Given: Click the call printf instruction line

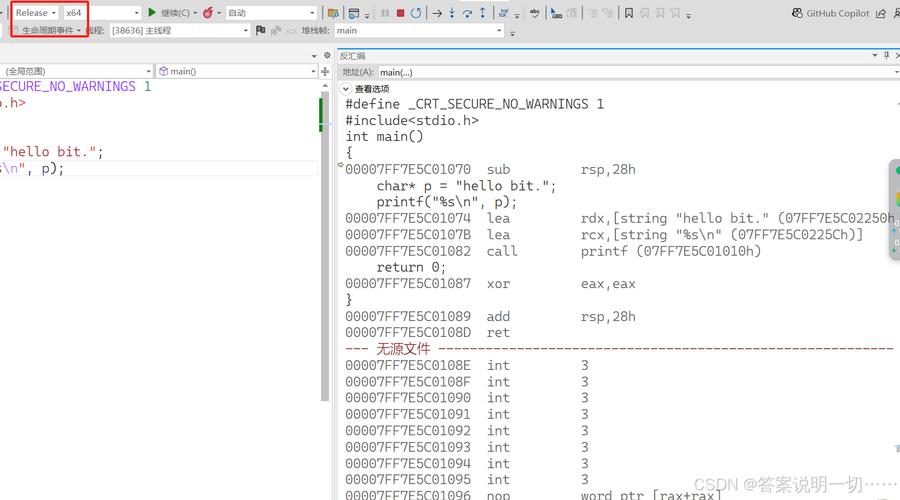Looking at the screenshot, I should coord(553,251).
